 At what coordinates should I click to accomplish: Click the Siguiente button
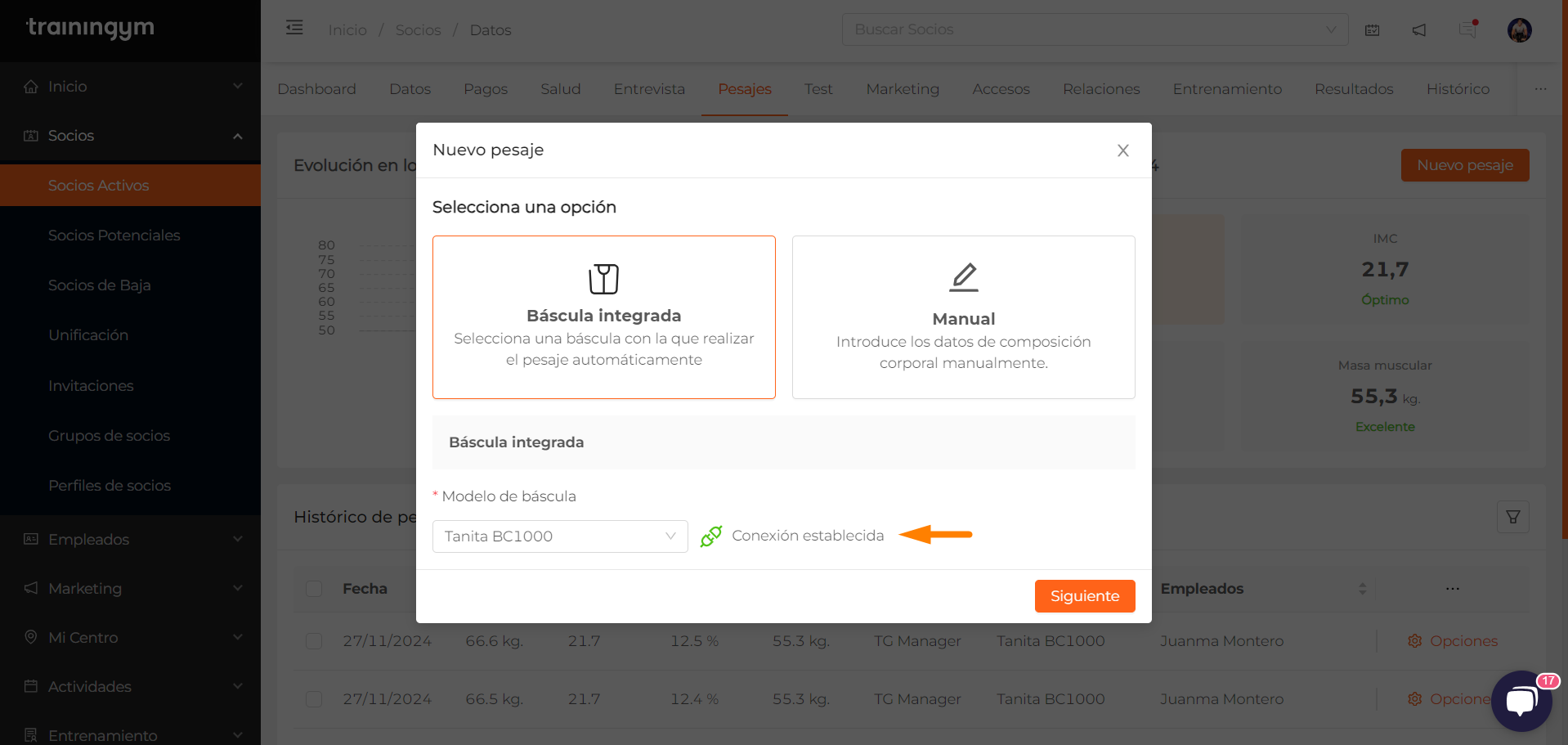pos(1085,596)
